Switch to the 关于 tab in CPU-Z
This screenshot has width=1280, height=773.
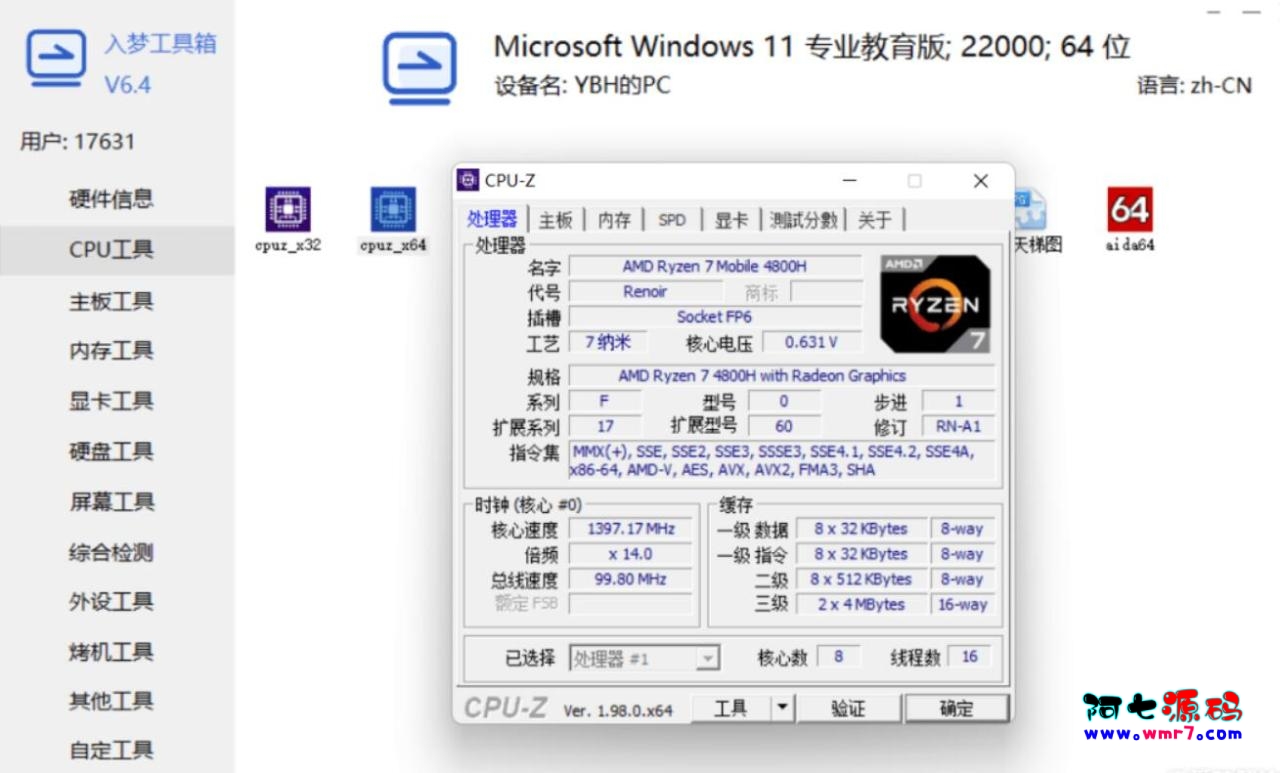pyautogui.click(x=874, y=220)
